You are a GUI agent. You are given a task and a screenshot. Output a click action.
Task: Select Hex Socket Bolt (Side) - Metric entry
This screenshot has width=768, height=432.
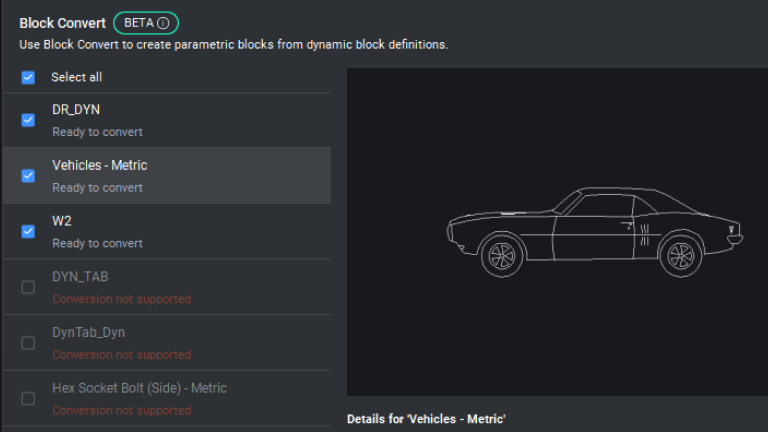167,399
